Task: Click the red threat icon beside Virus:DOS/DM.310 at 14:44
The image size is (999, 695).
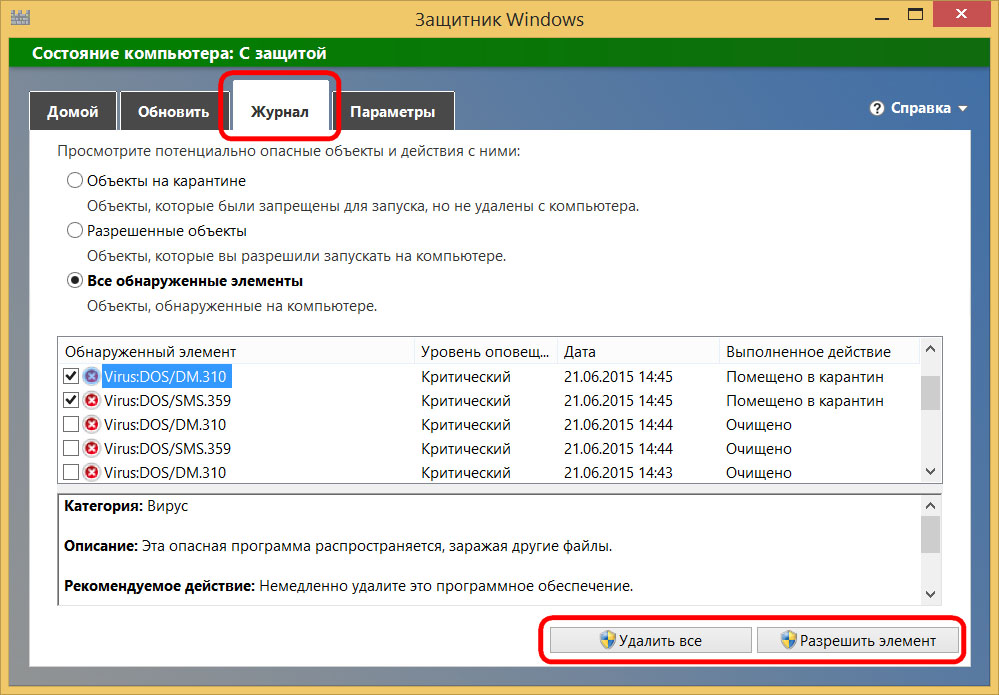Action: pyautogui.click(x=92, y=425)
